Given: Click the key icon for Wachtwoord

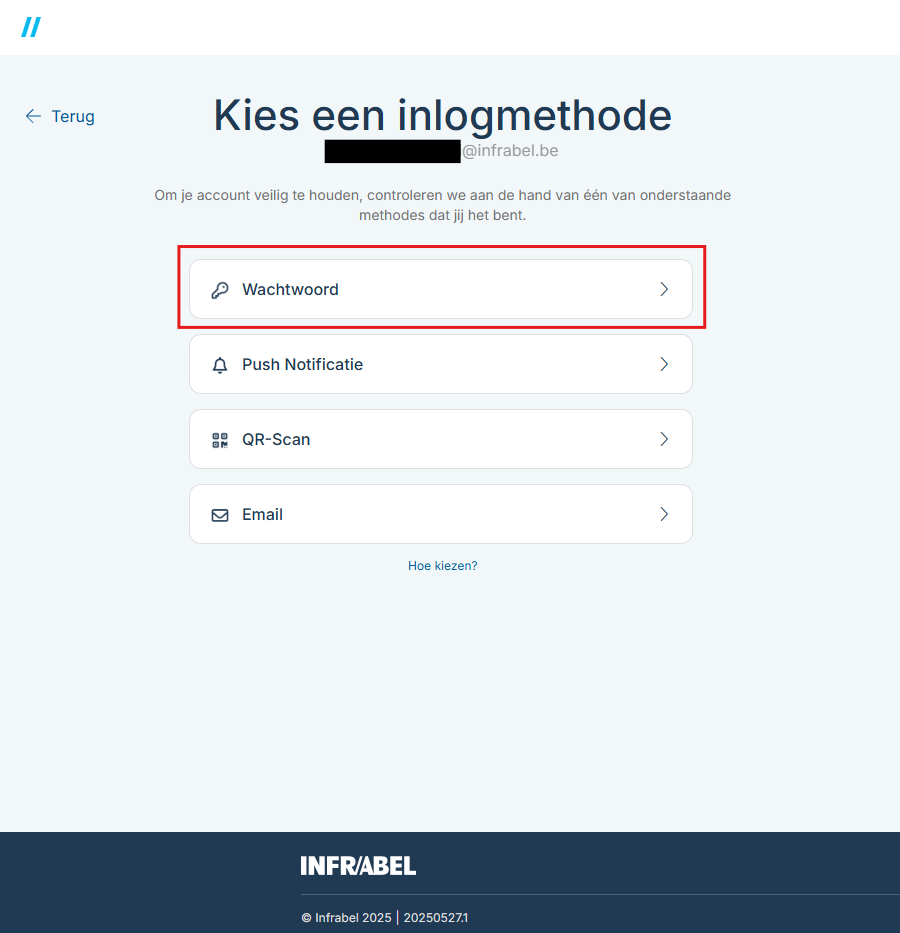Looking at the screenshot, I should (220, 290).
